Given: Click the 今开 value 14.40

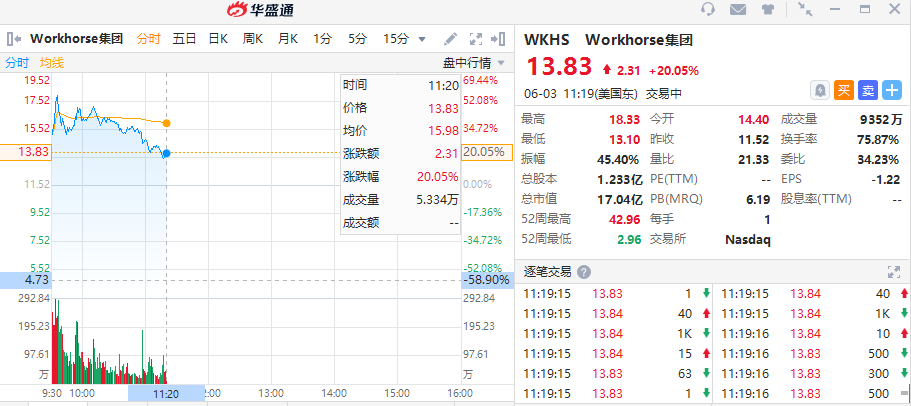Looking at the screenshot, I should (754, 120).
